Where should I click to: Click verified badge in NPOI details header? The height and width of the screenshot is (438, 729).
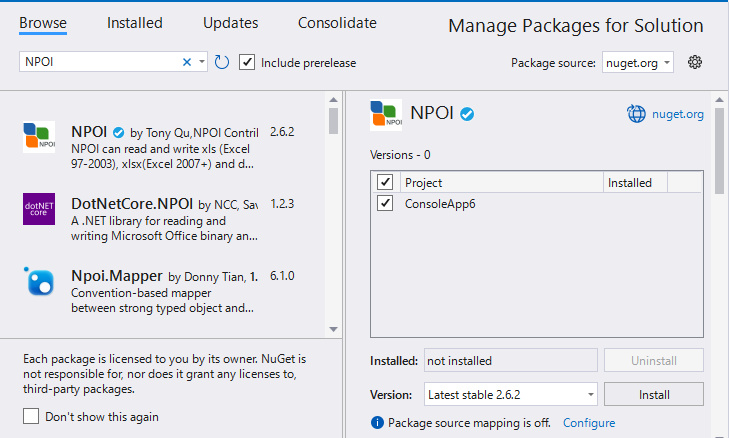pyautogui.click(x=467, y=114)
